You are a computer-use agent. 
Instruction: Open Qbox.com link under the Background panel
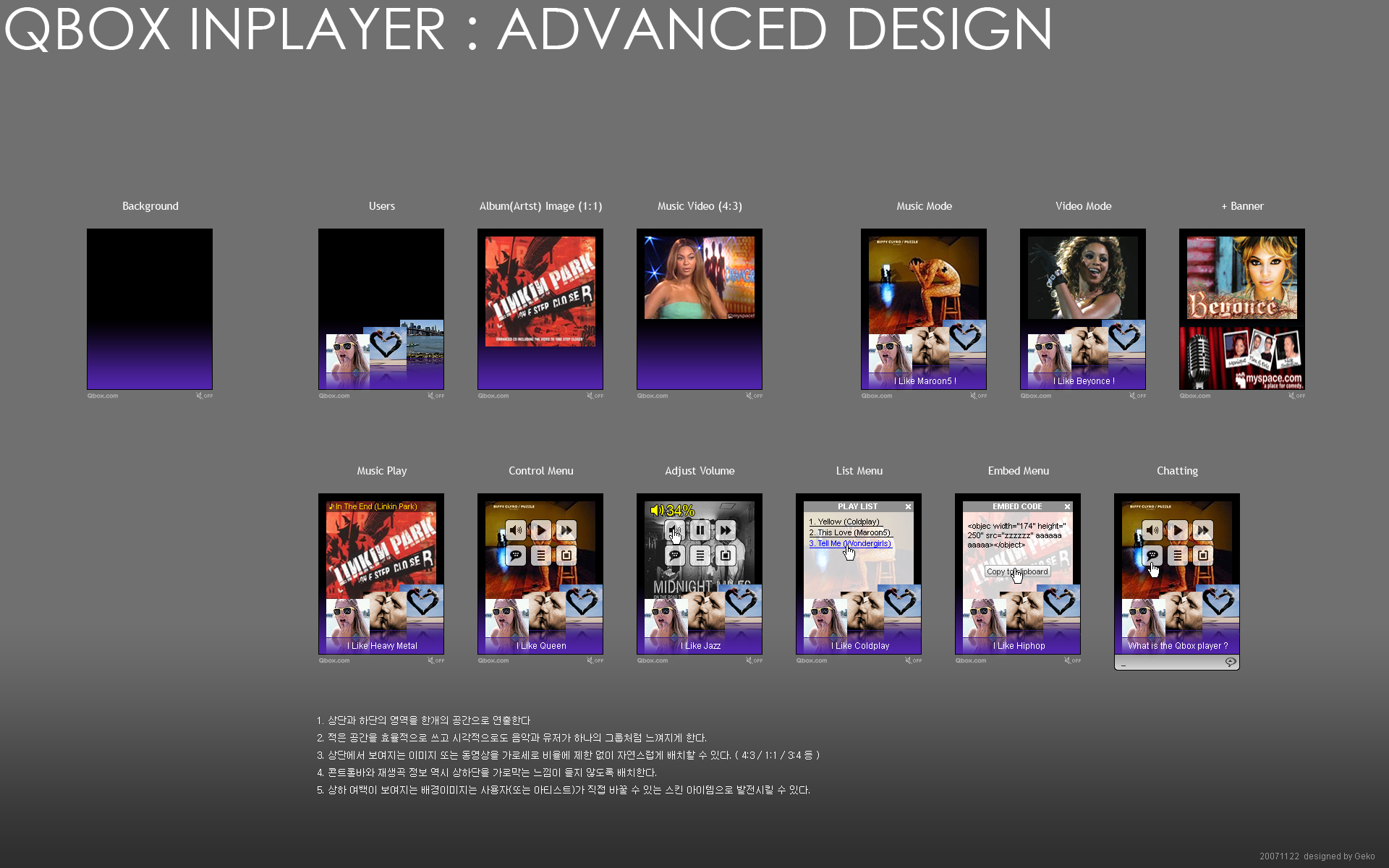click(103, 396)
